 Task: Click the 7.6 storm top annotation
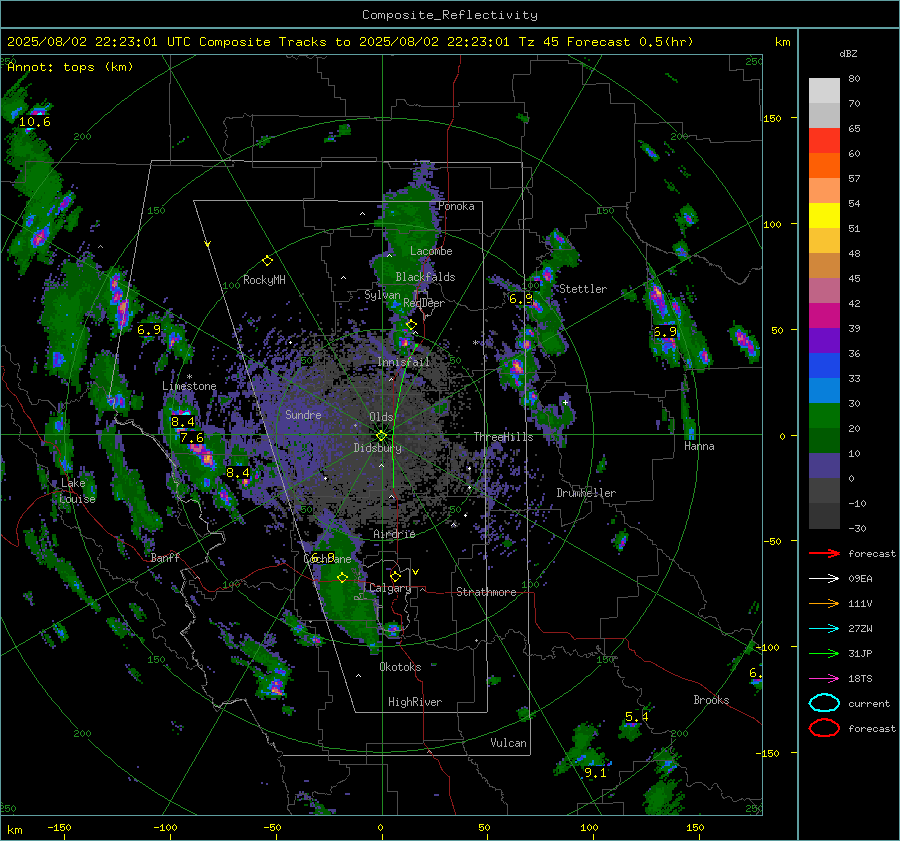point(192,437)
